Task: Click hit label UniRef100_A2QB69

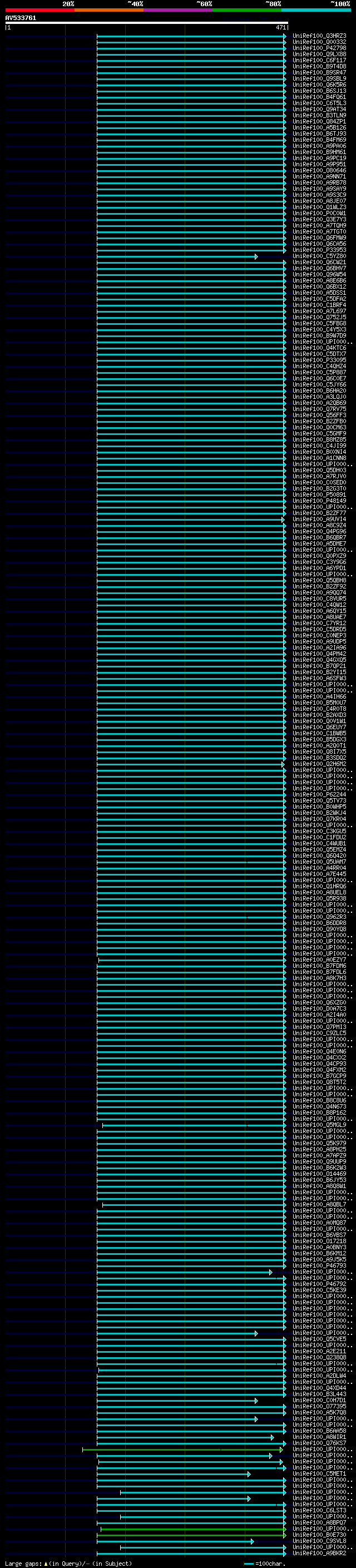Action: [x=319, y=403]
